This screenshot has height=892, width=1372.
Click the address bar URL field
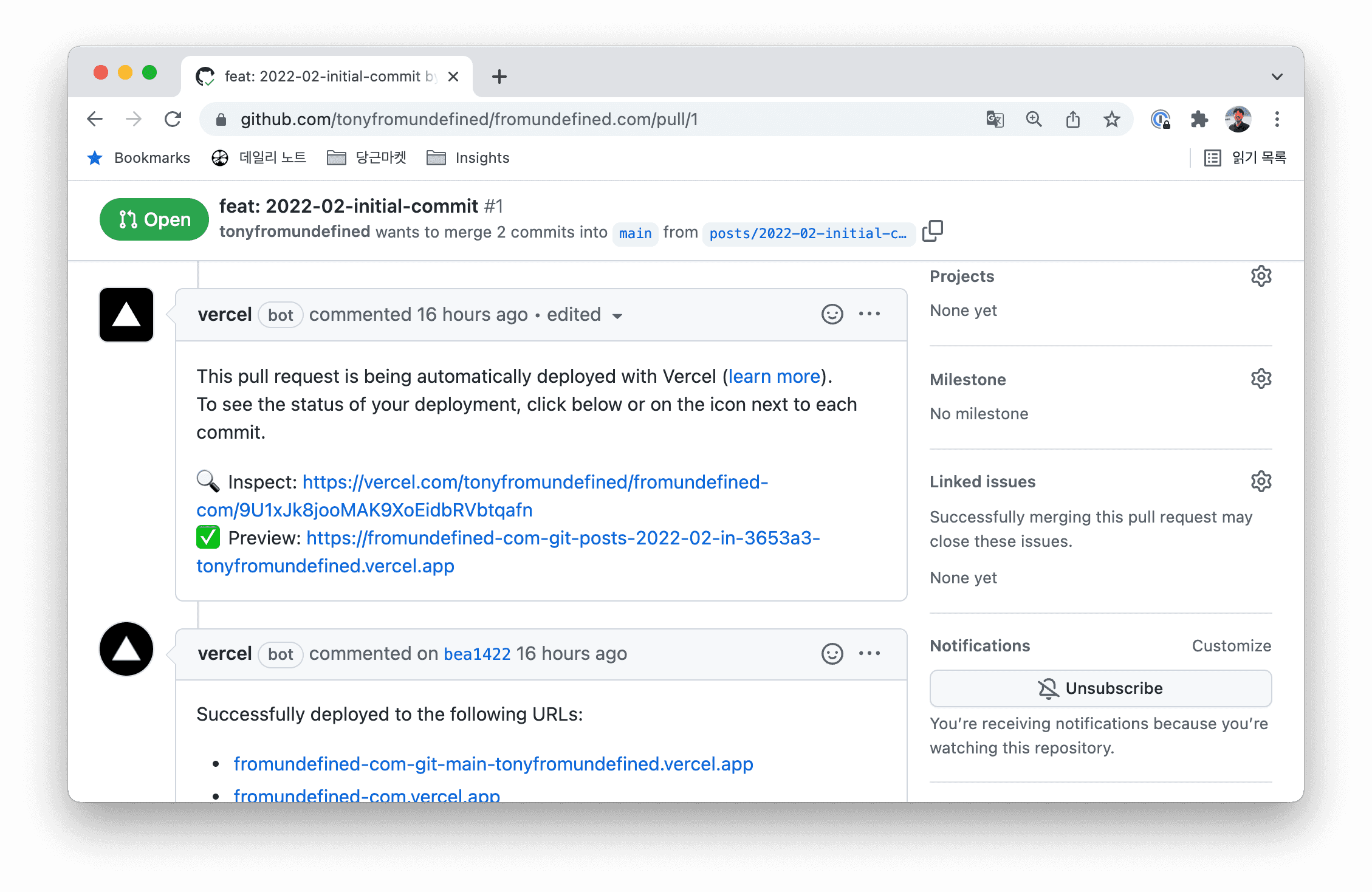468,119
